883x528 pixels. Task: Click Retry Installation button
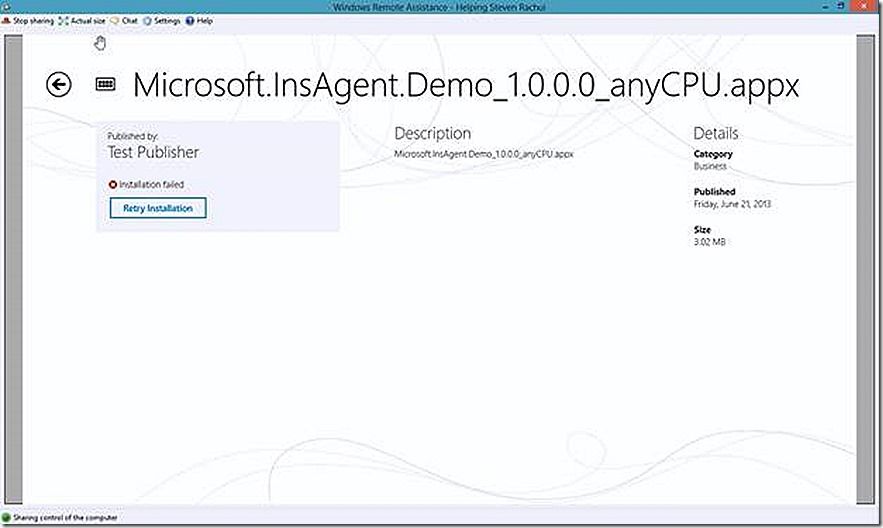(x=158, y=208)
